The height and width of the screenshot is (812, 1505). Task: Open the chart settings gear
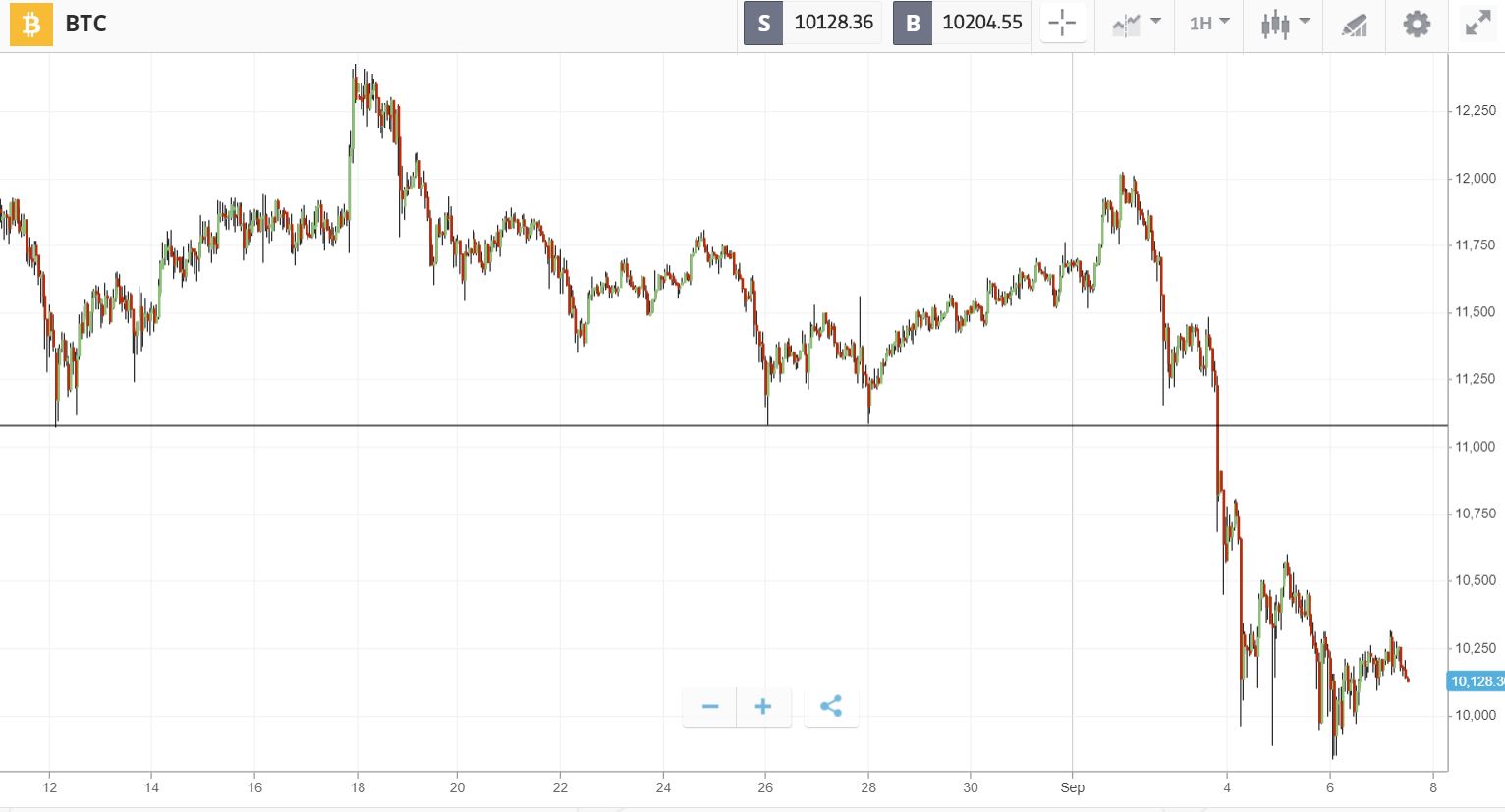coord(1417,24)
